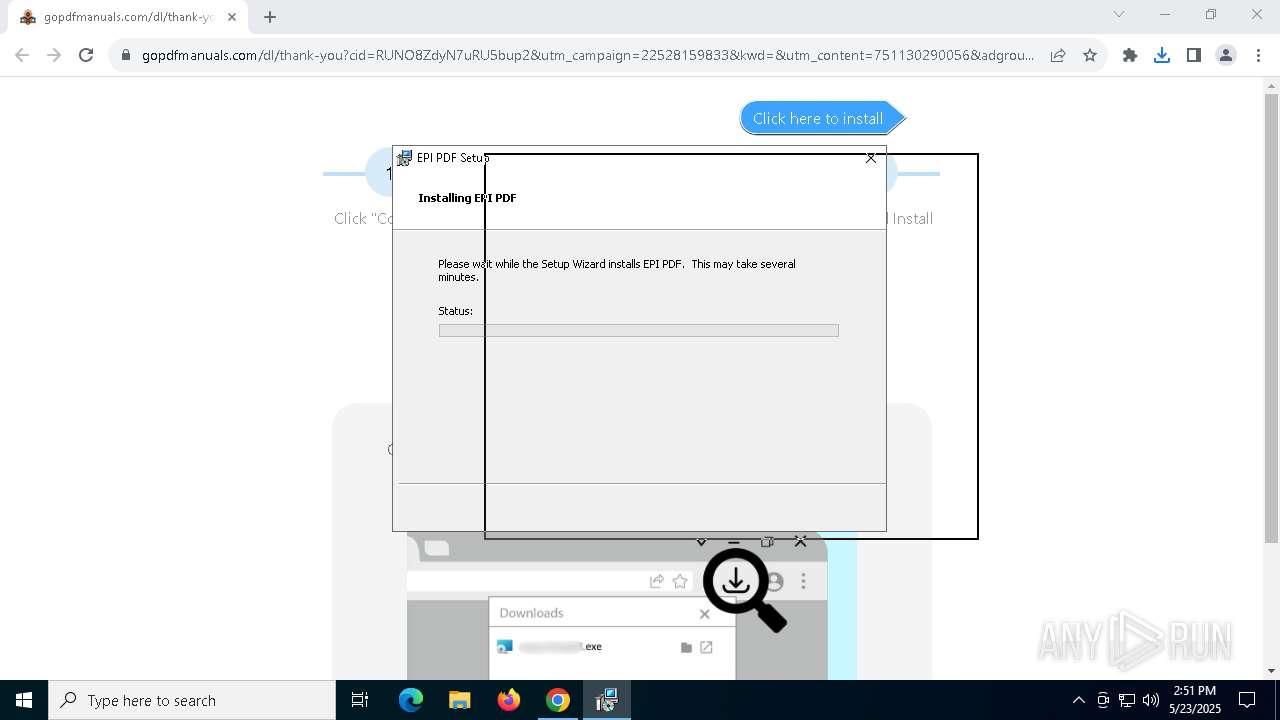Click the magnifier download illustration
Image resolution: width=1280 pixels, height=720 pixels.
(744, 590)
